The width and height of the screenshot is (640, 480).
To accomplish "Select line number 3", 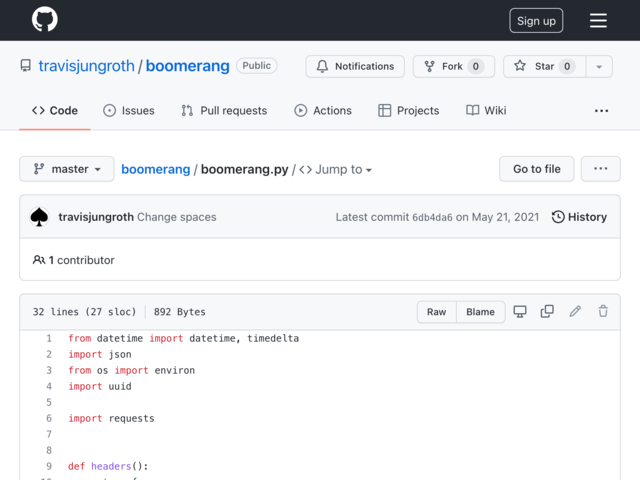I will (x=49, y=370).
